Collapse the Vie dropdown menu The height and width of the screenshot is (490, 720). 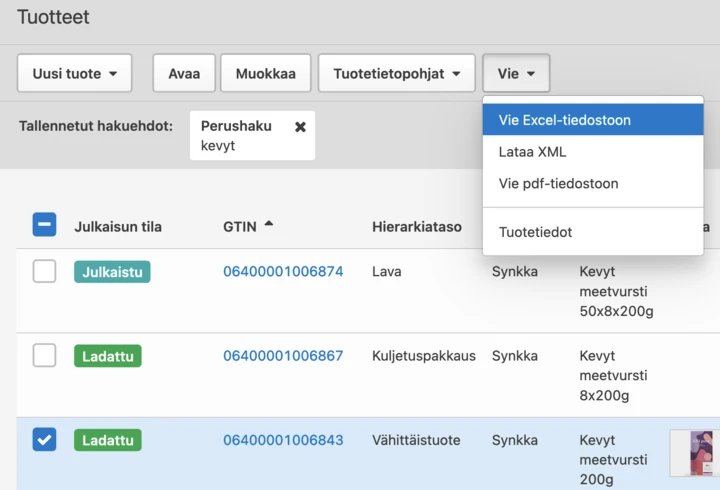pos(516,74)
